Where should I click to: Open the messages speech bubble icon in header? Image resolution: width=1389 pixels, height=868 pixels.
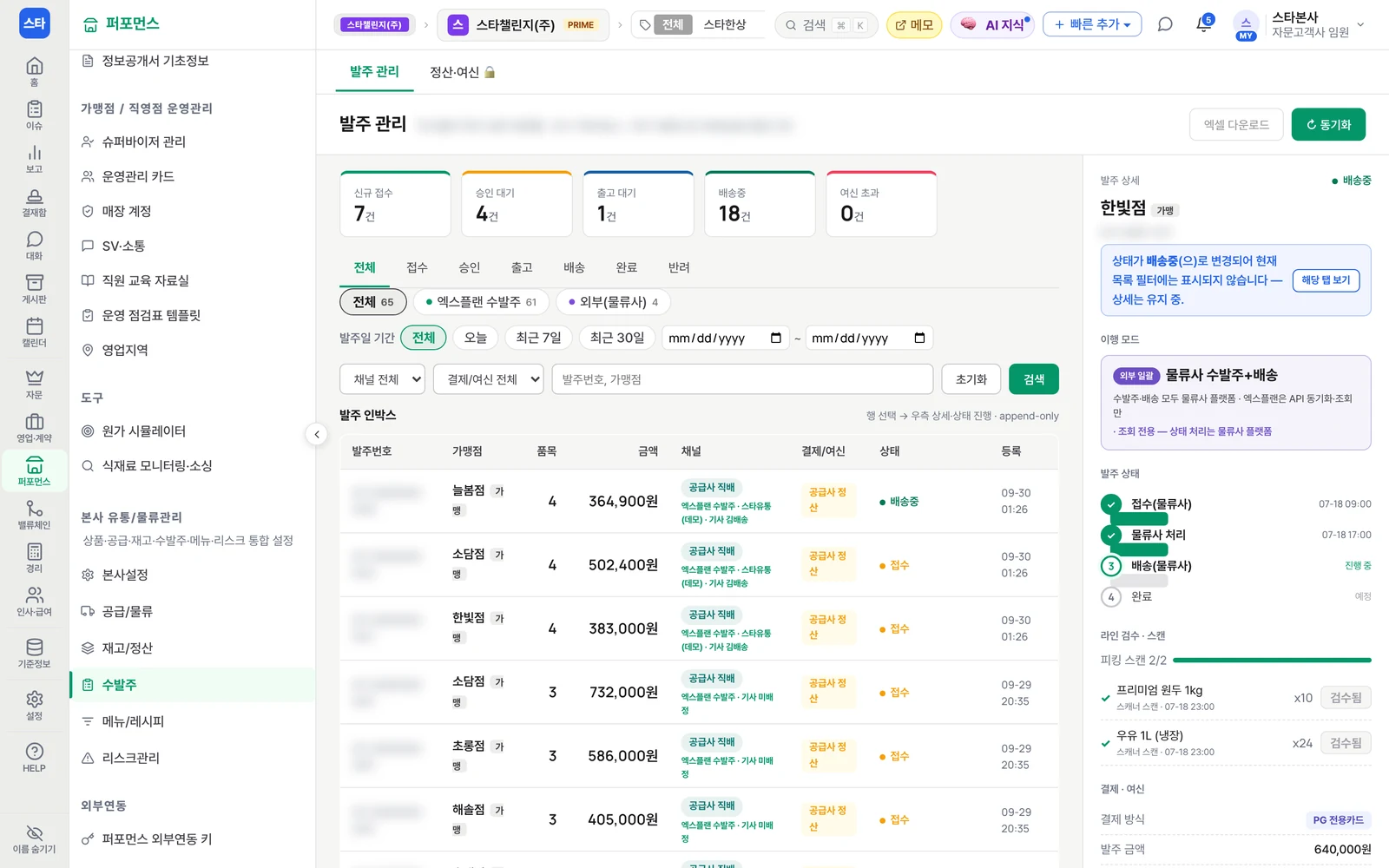point(1165,24)
